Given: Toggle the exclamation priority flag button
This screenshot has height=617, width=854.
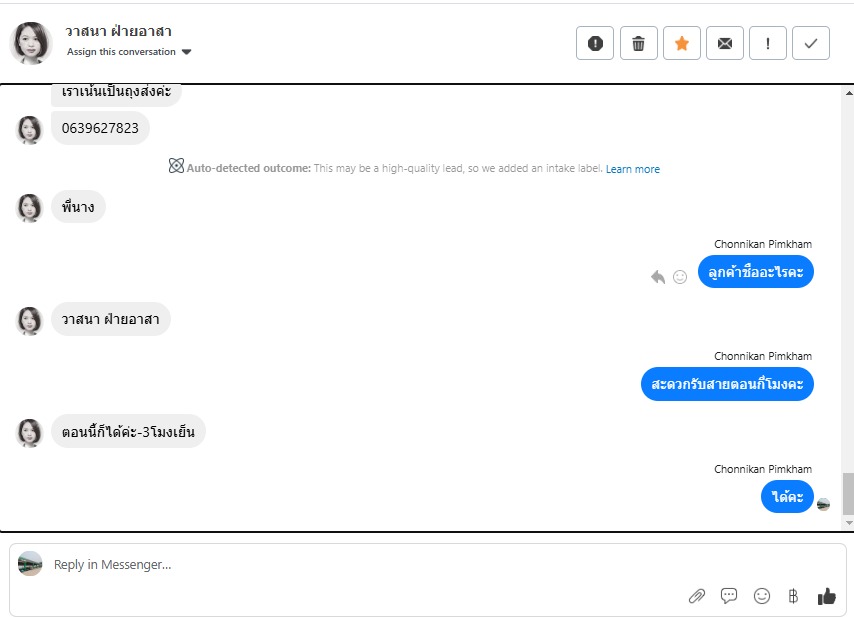Looking at the screenshot, I should [x=768, y=43].
